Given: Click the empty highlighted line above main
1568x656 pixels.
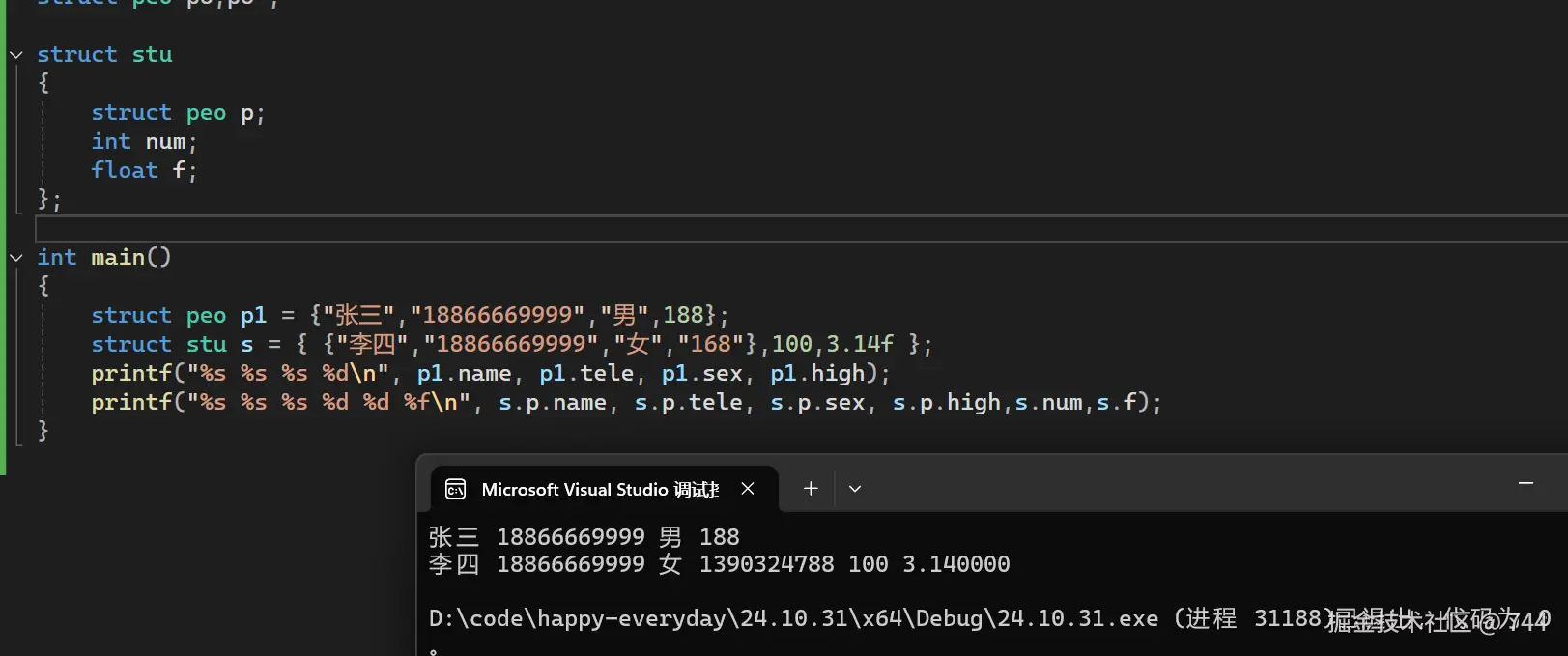Looking at the screenshot, I should (801, 229).
